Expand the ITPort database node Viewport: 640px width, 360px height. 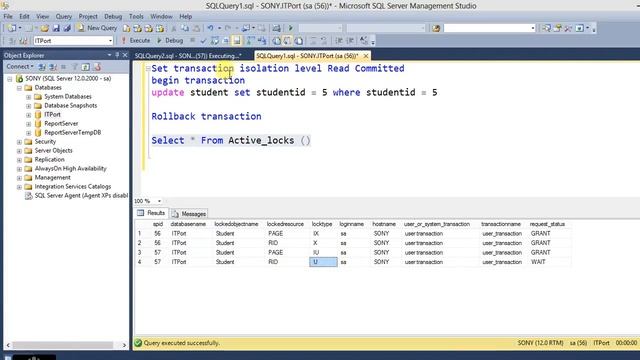click(29, 115)
